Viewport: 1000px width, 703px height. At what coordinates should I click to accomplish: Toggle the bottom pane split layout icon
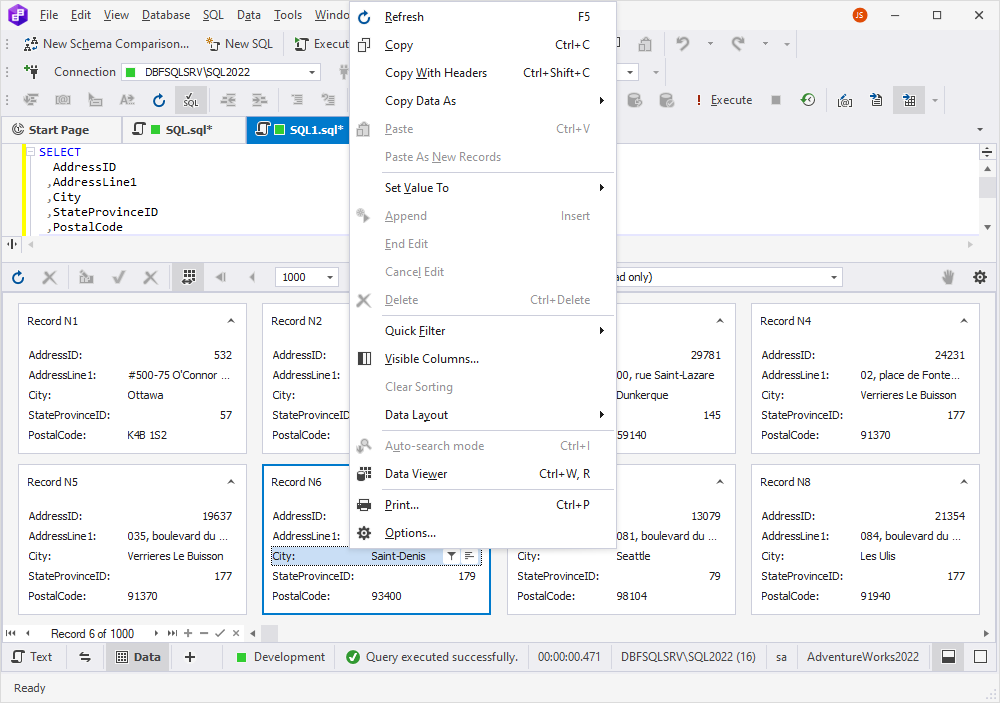948,656
